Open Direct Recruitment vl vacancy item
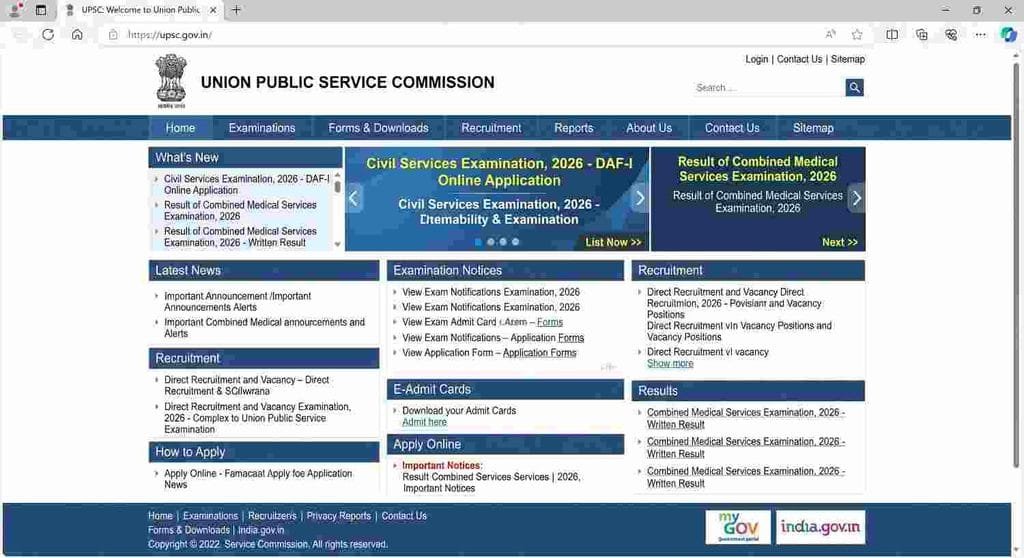Image resolution: width=1024 pixels, height=558 pixels. coord(707,352)
